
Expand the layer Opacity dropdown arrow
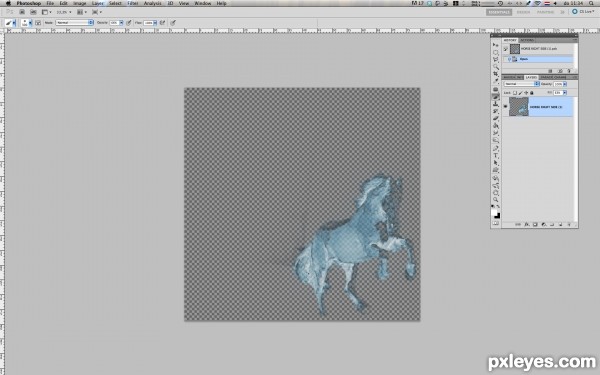pos(565,84)
